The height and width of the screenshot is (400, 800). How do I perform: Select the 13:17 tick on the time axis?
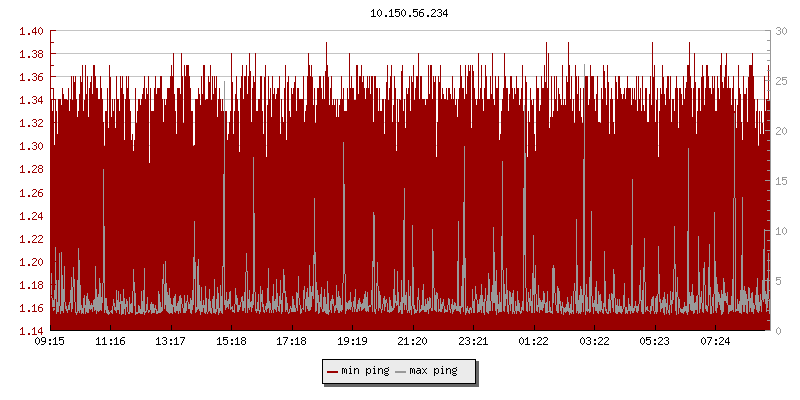point(171,342)
